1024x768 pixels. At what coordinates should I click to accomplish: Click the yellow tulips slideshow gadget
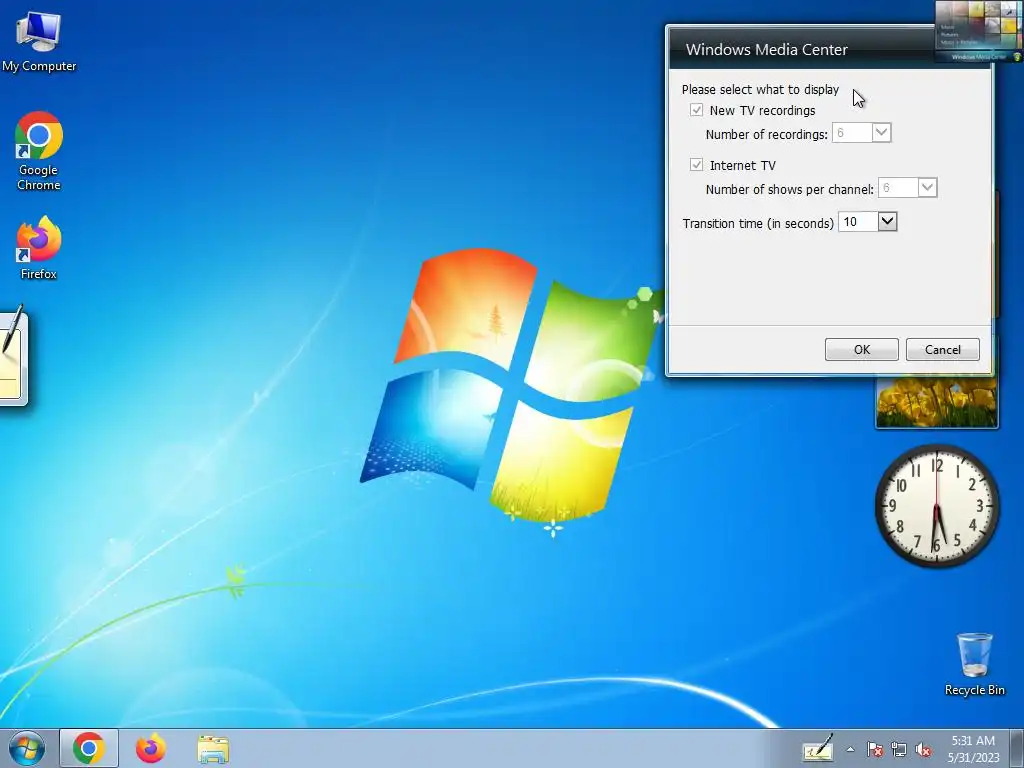936,402
